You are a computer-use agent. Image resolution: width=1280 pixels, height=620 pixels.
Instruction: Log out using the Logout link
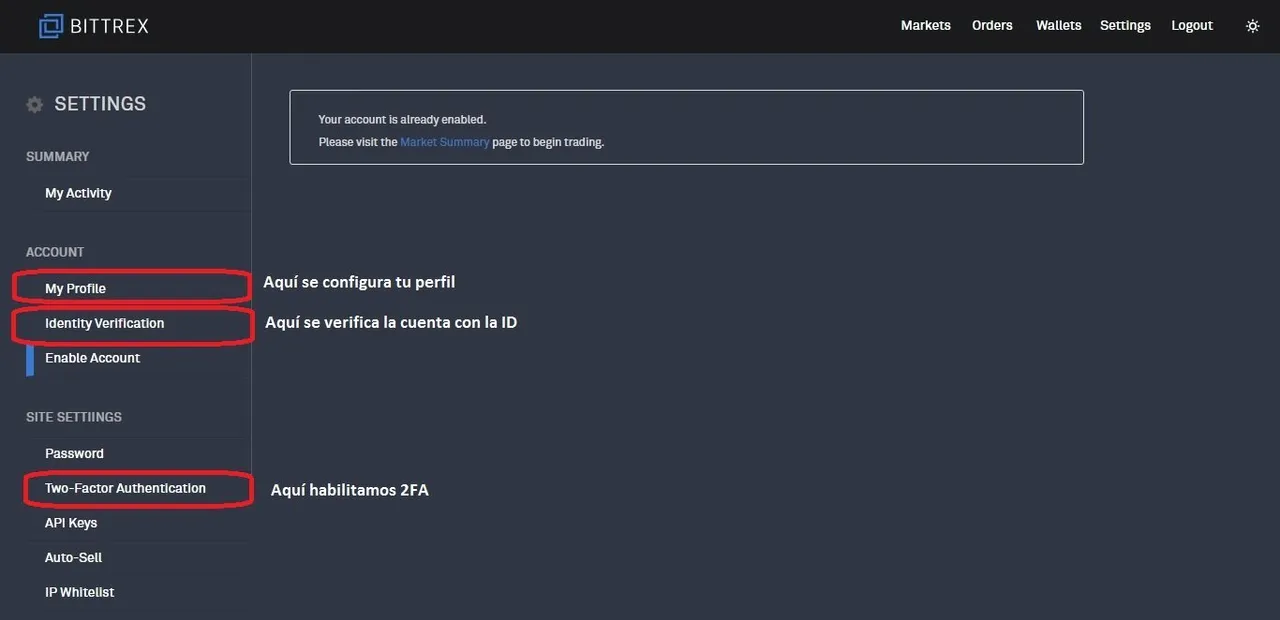click(x=1192, y=25)
